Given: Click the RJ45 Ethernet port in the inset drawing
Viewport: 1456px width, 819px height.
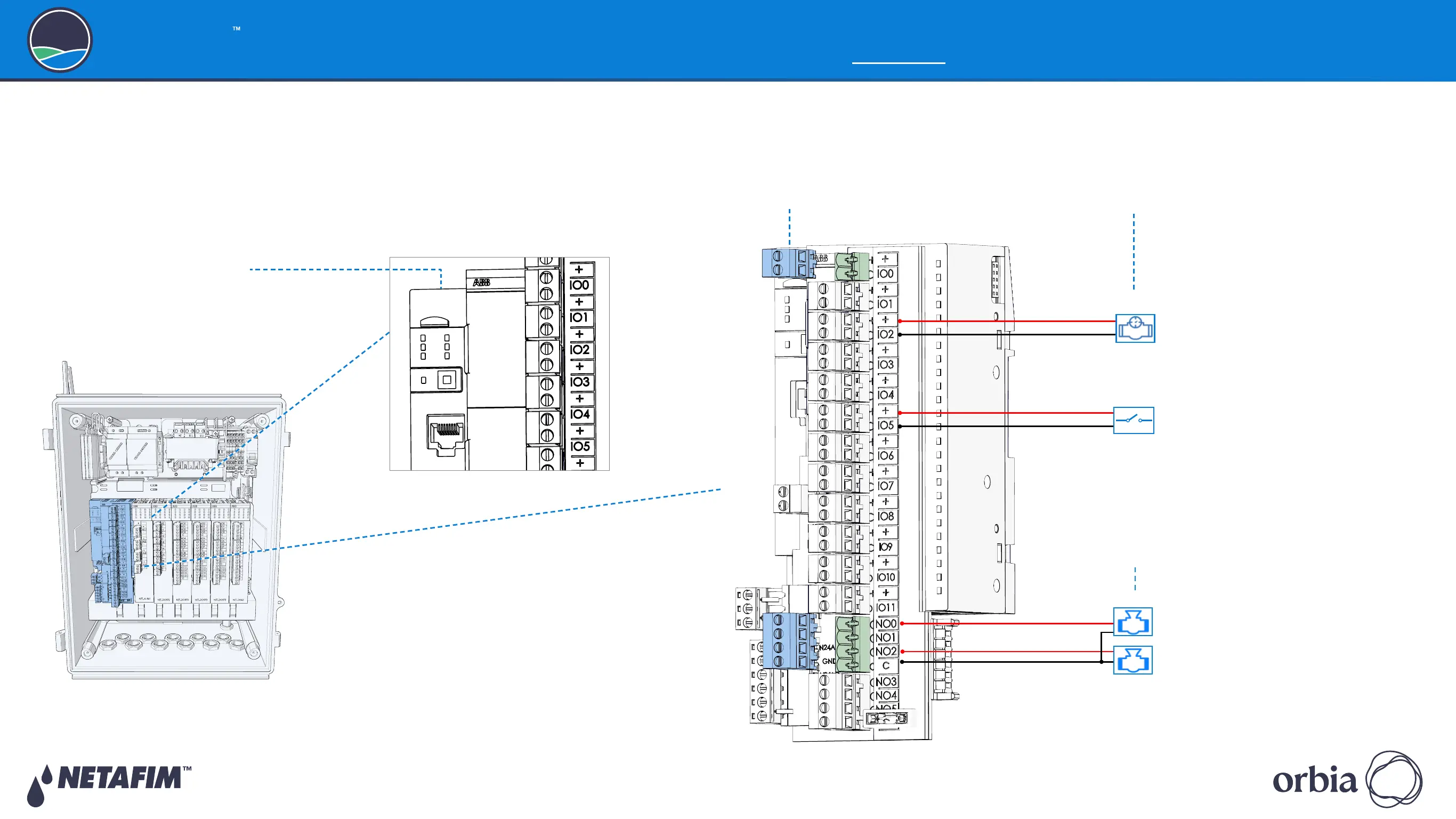Looking at the screenshot, I should (x=446, y=434).
